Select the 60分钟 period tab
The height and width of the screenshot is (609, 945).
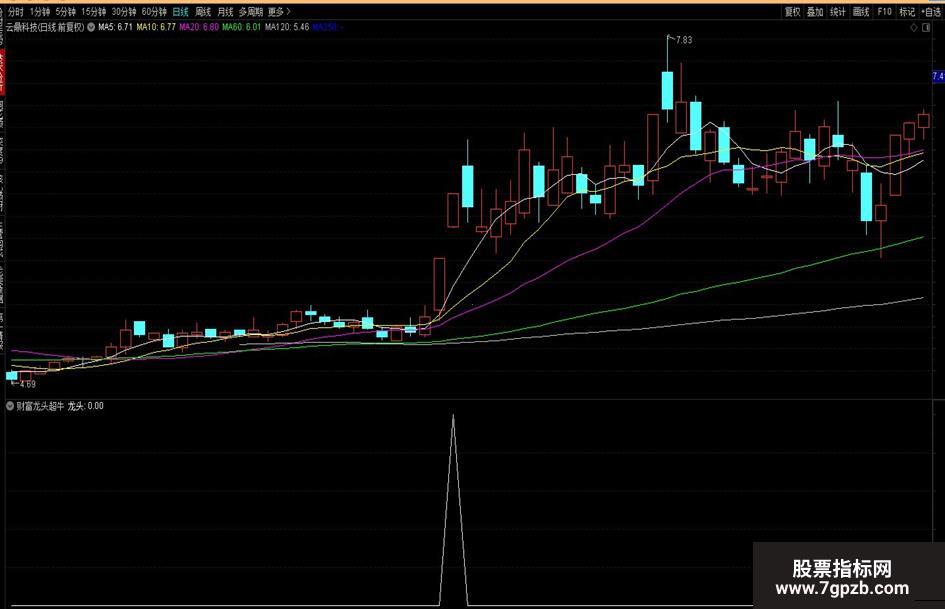point(154,12)
